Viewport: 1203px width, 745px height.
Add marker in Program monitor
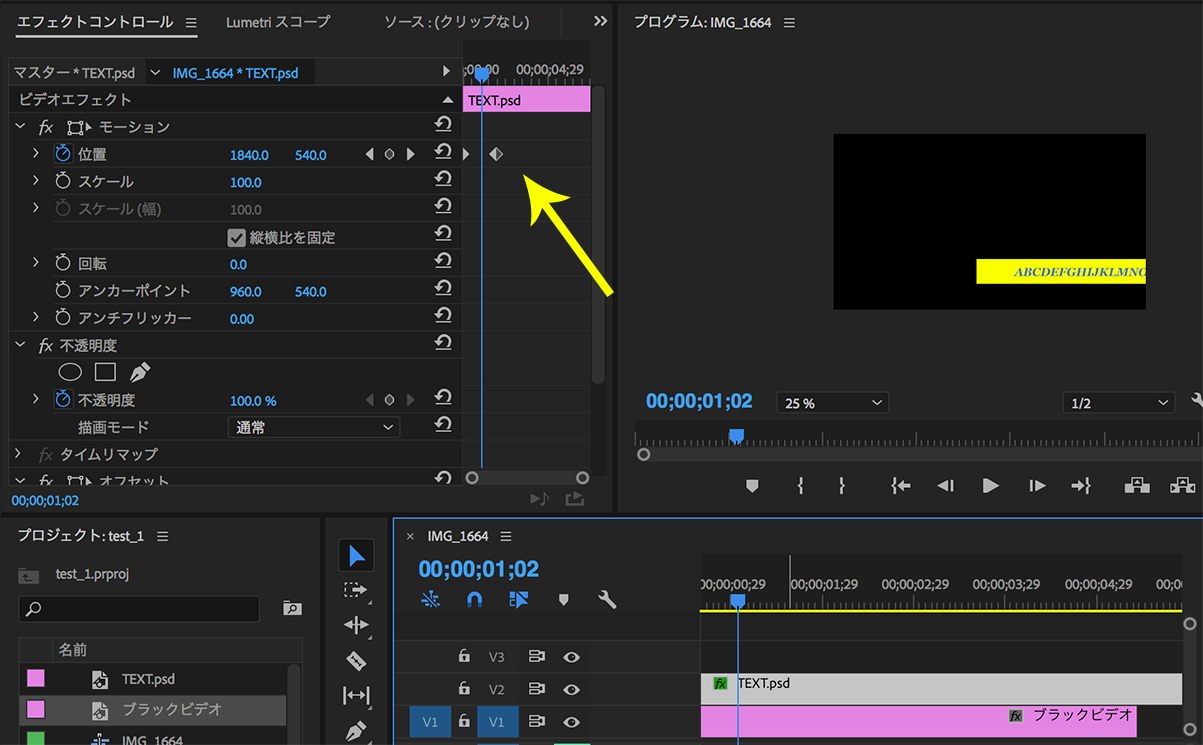[x=752, y=486]
